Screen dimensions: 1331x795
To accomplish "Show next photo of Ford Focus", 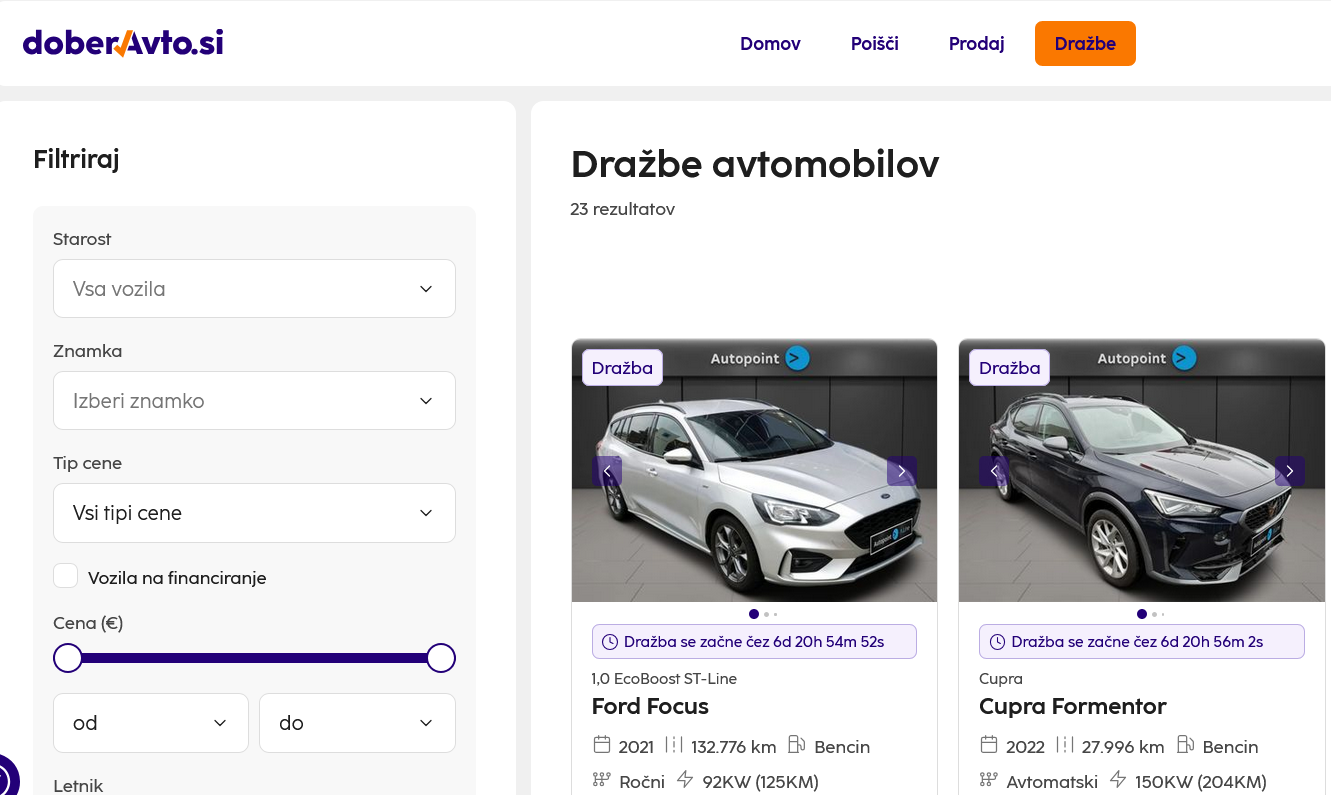I will 901,471.
